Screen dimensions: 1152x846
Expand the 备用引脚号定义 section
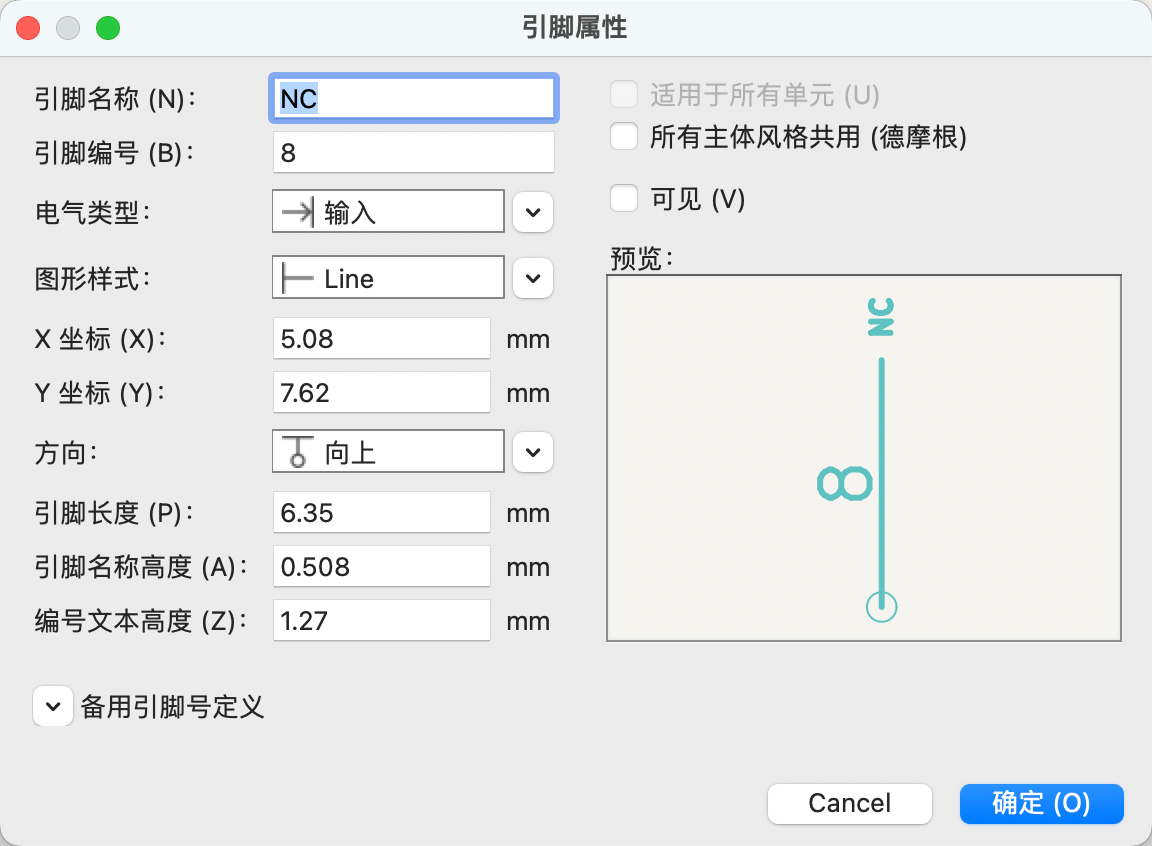[x=53, y=707]
